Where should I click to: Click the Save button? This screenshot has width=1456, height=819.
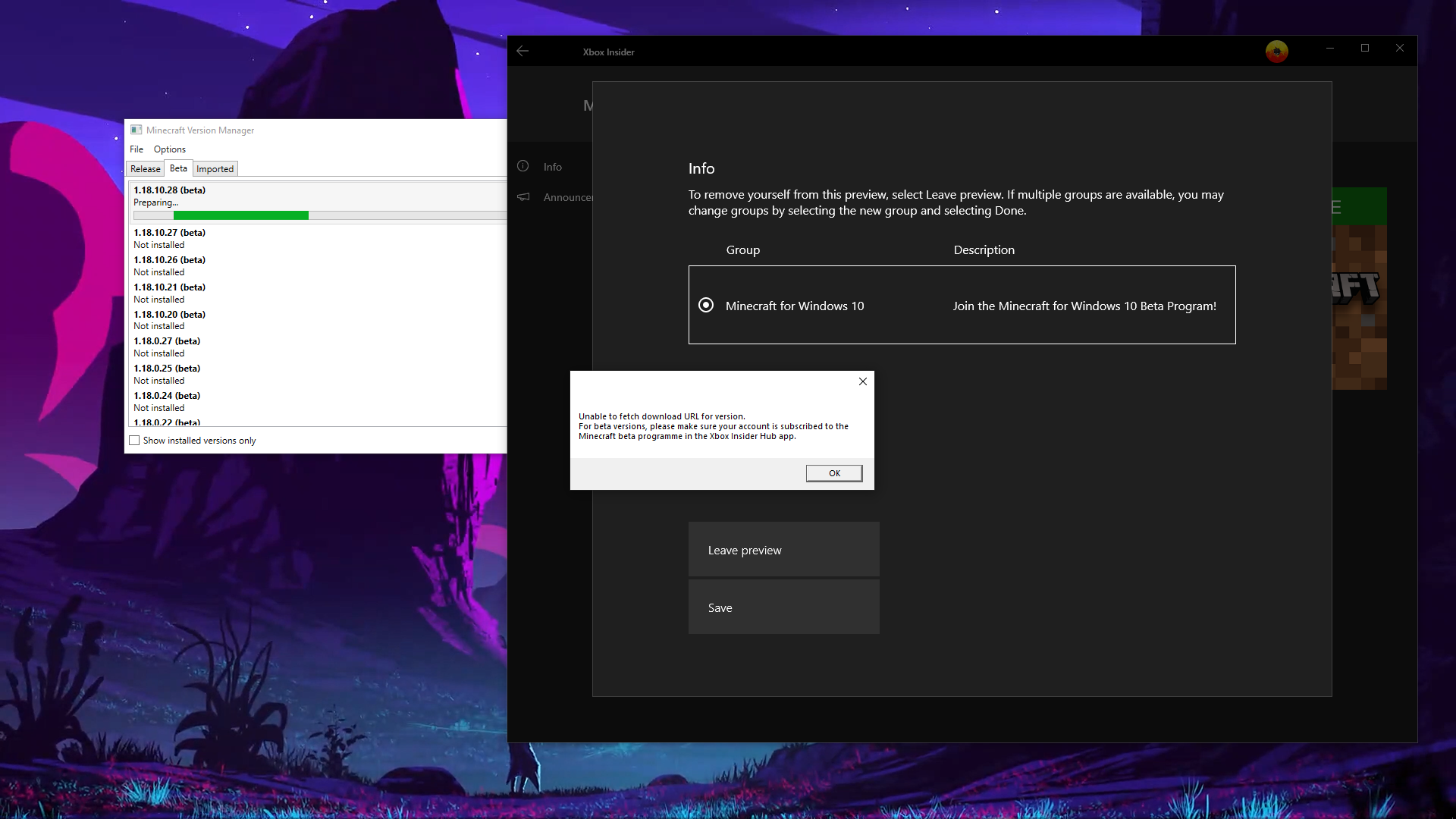(x=783, y=607)
